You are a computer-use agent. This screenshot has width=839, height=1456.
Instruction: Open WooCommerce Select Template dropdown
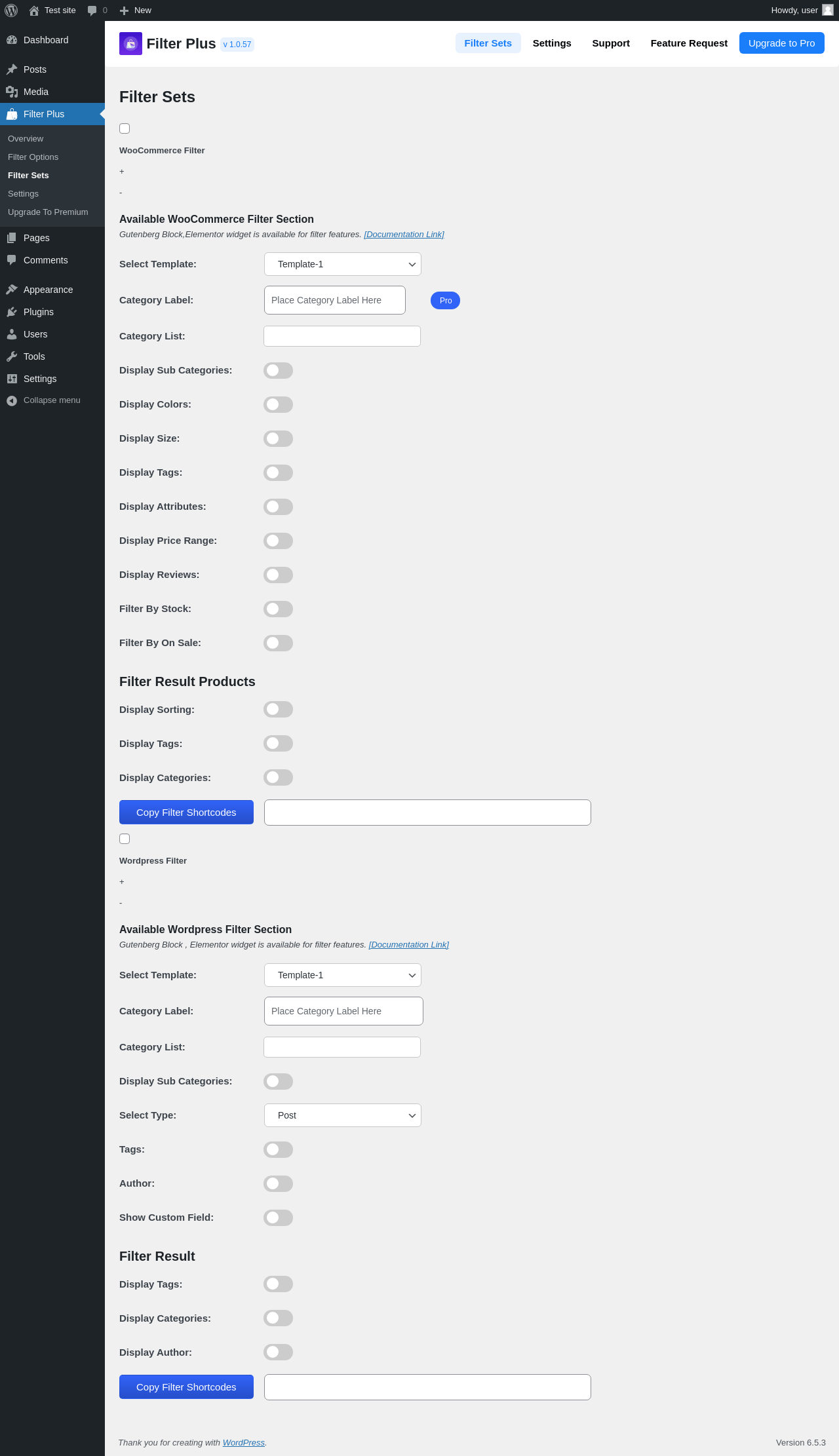pyautogui.click(x=342, y=264)
